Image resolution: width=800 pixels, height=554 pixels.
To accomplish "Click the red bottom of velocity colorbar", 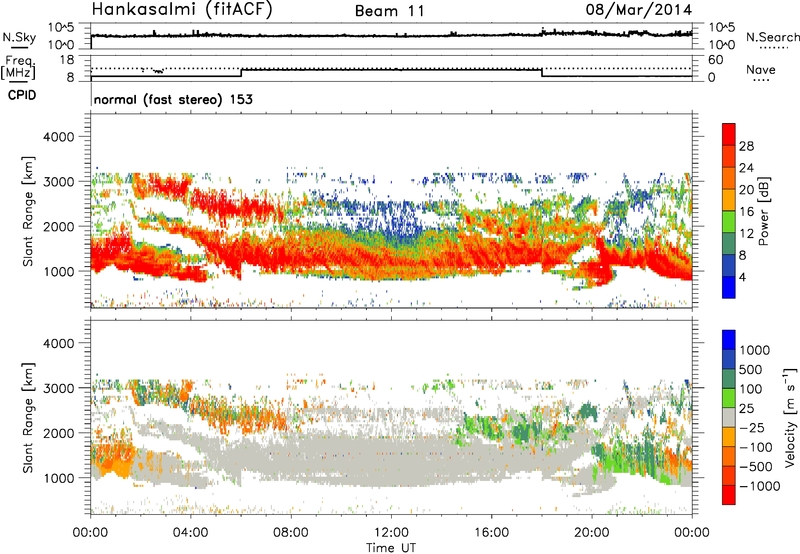I will coord(729,495).
